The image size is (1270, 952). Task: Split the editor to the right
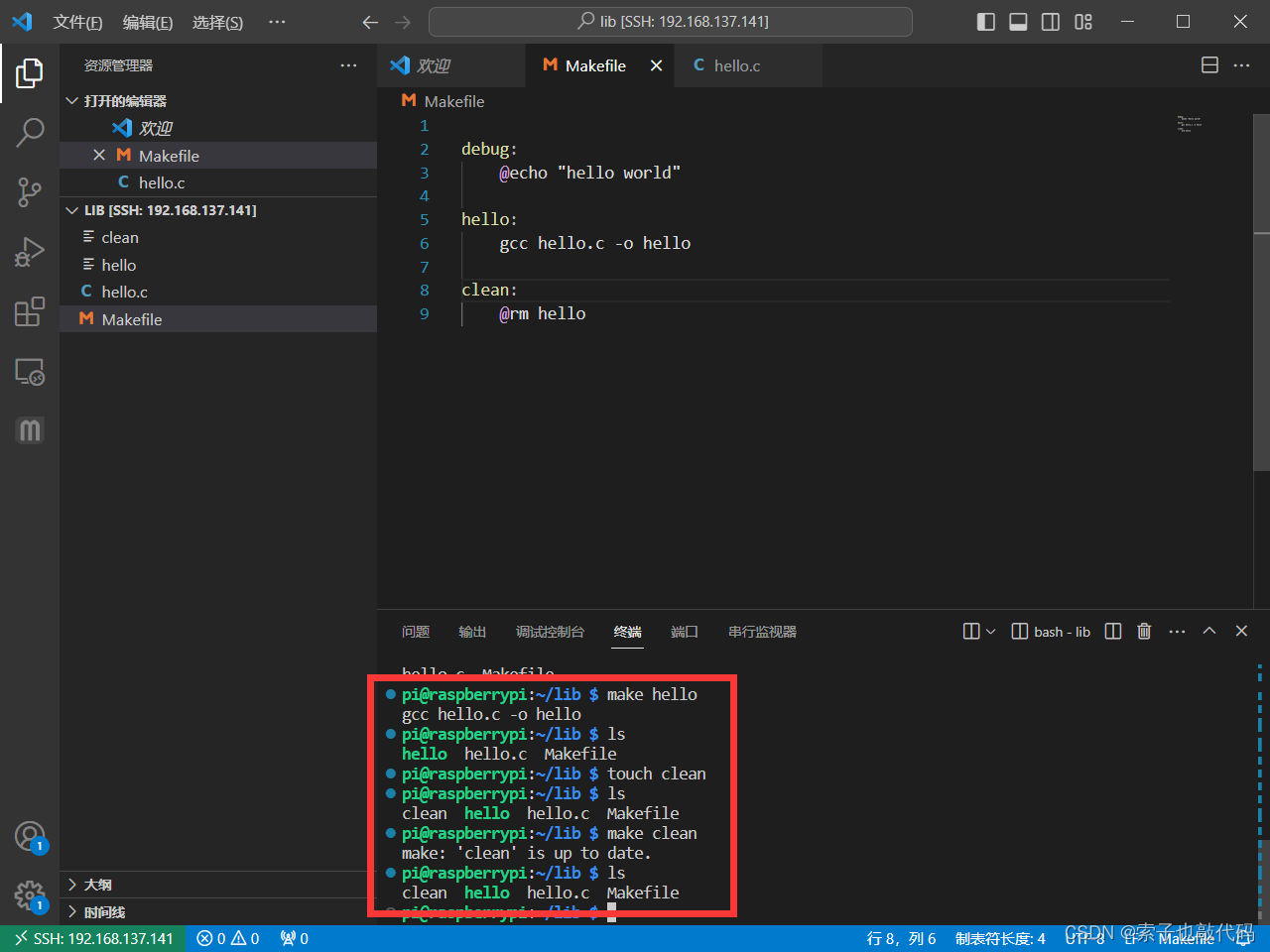pyautogui.click(x=1209, y=65)
